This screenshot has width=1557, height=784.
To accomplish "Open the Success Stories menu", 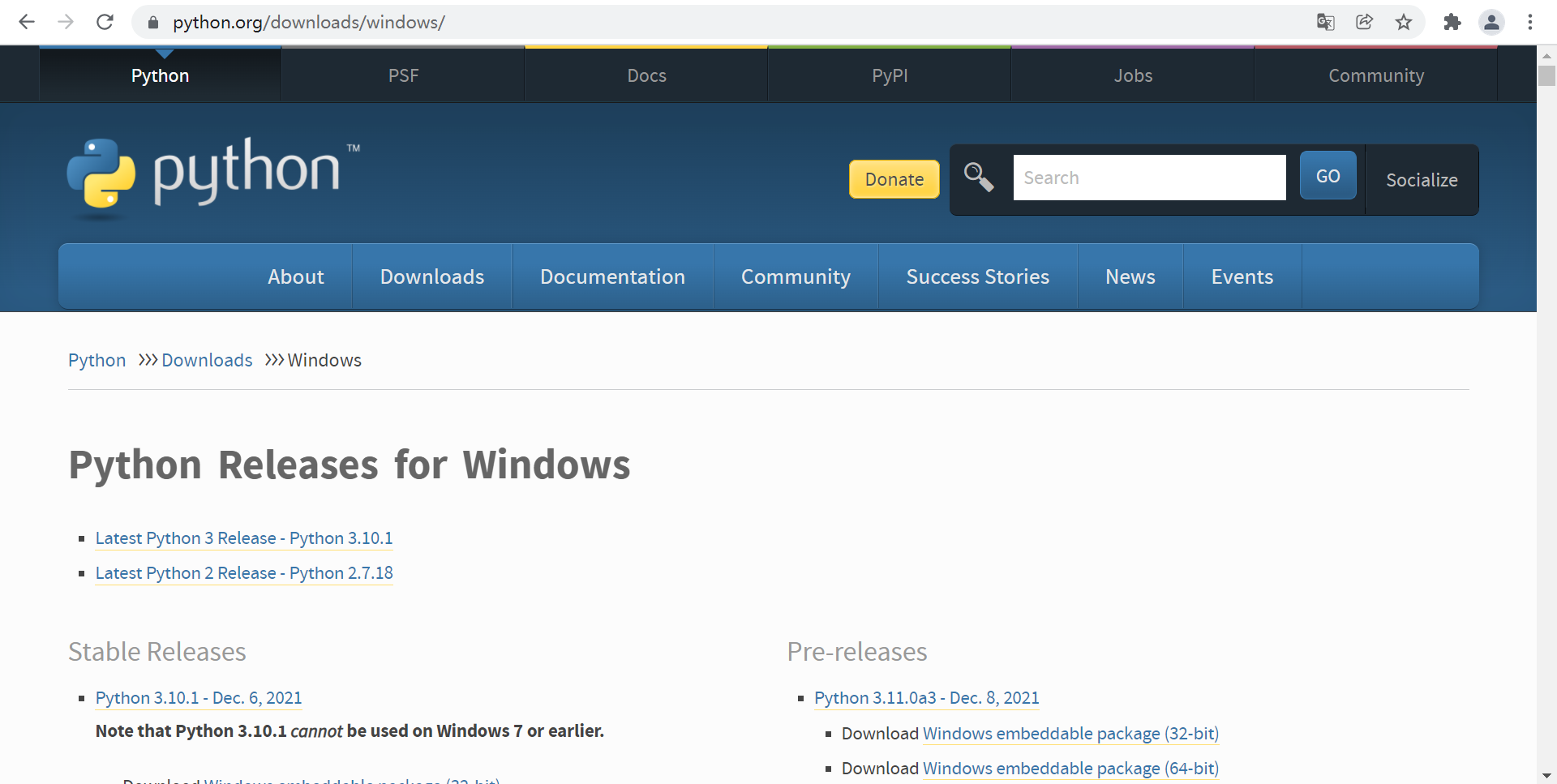I will click(978, 276).
